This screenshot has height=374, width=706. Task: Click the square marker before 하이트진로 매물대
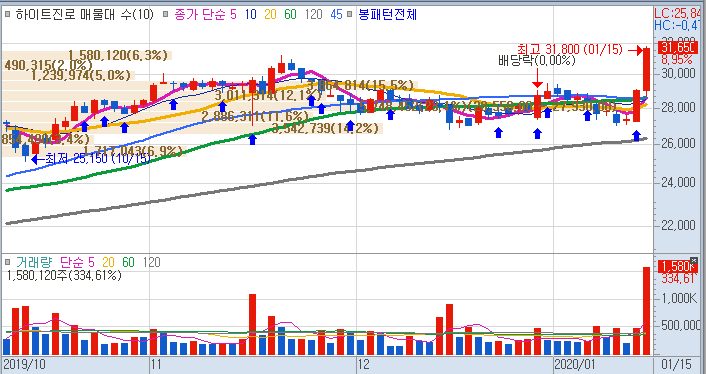pyautogui.click(x=7, y=14)
